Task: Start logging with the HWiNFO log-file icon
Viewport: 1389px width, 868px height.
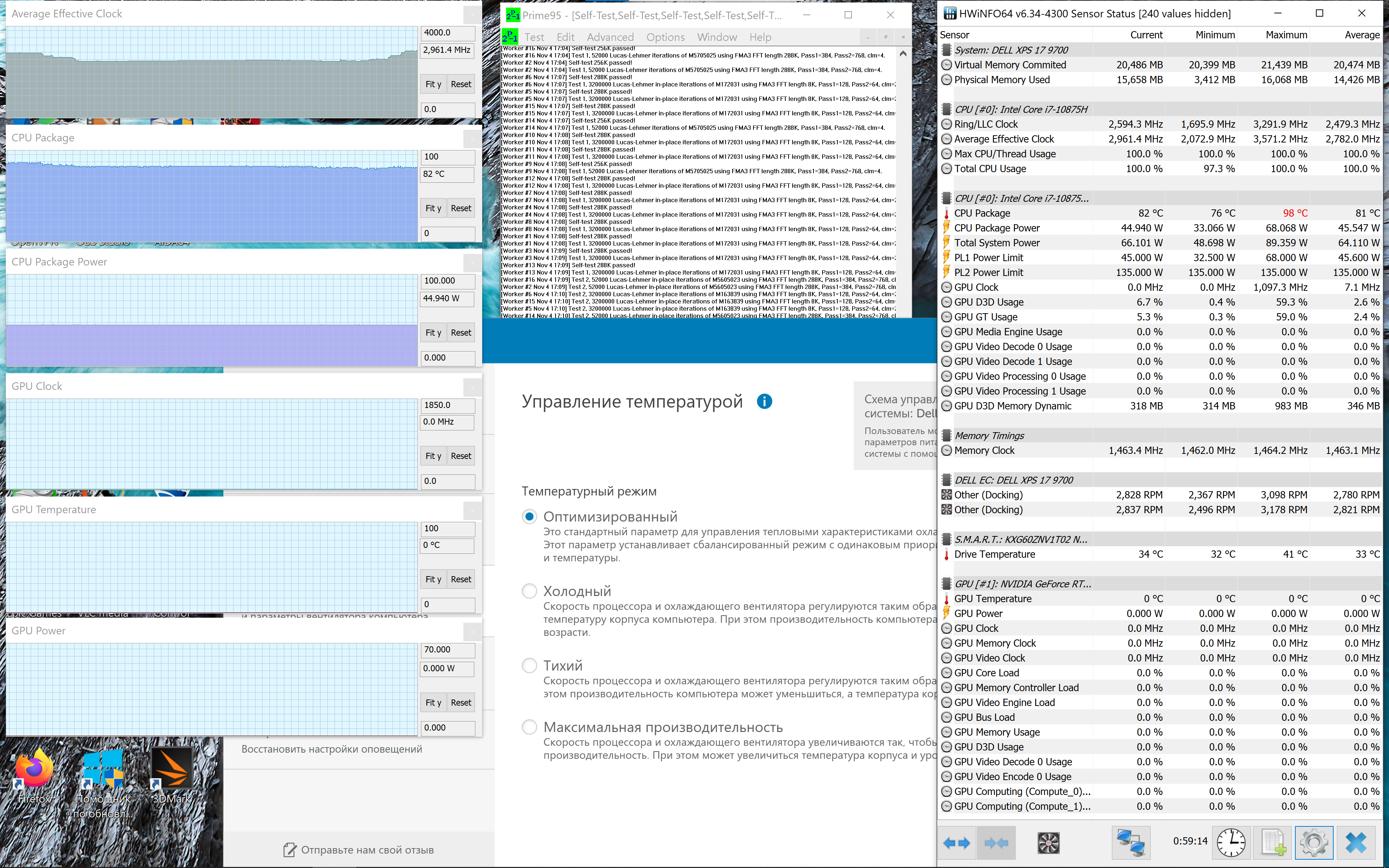Action: click(x=1273, y=843)
